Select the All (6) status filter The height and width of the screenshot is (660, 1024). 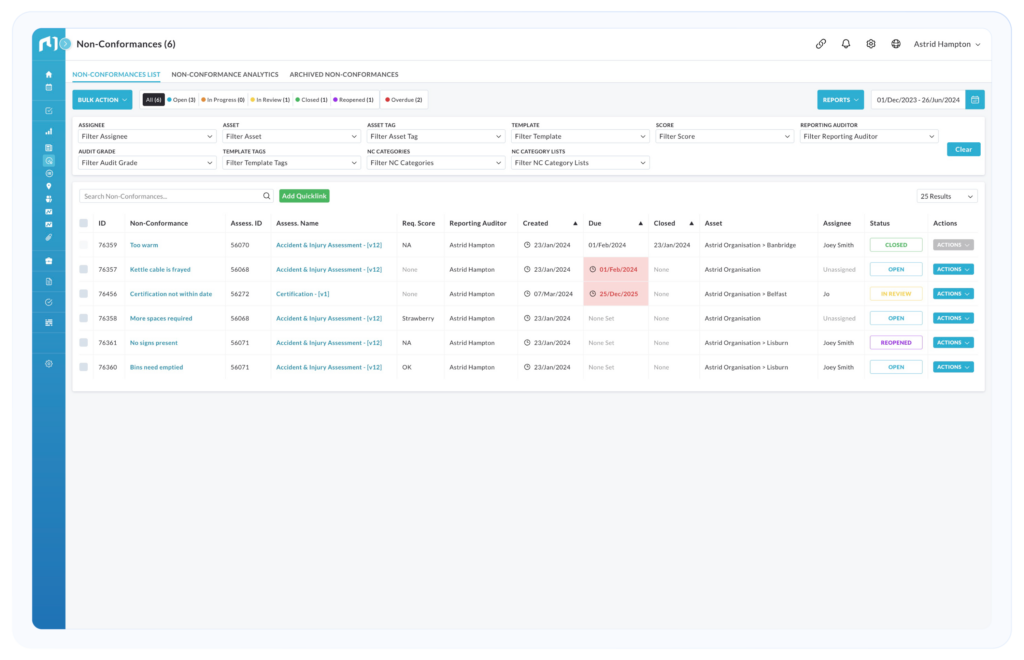click(153, 100)
